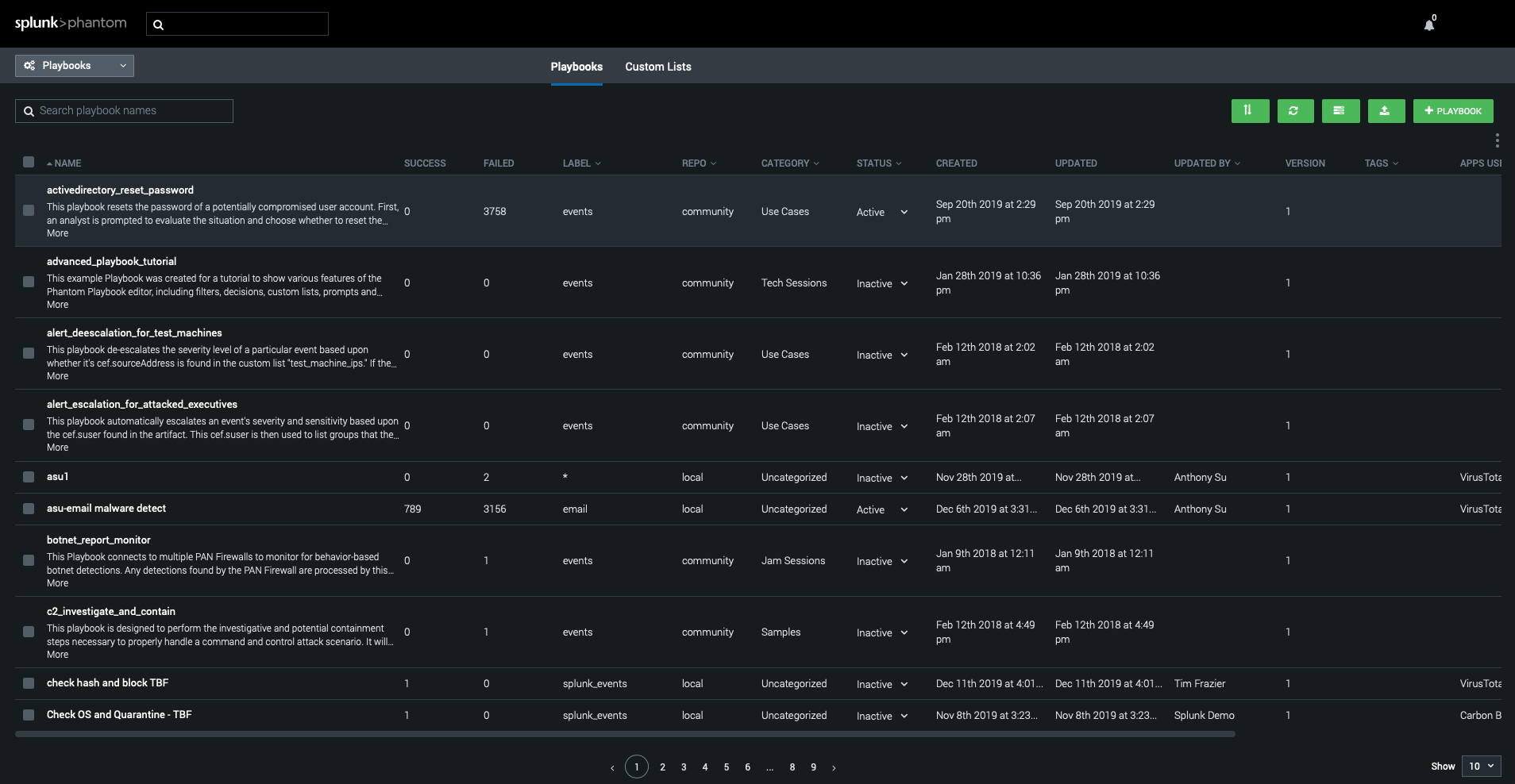Sort by the CREATED column header
This screenshot has width=1515, height=784.
click(956, 163)
